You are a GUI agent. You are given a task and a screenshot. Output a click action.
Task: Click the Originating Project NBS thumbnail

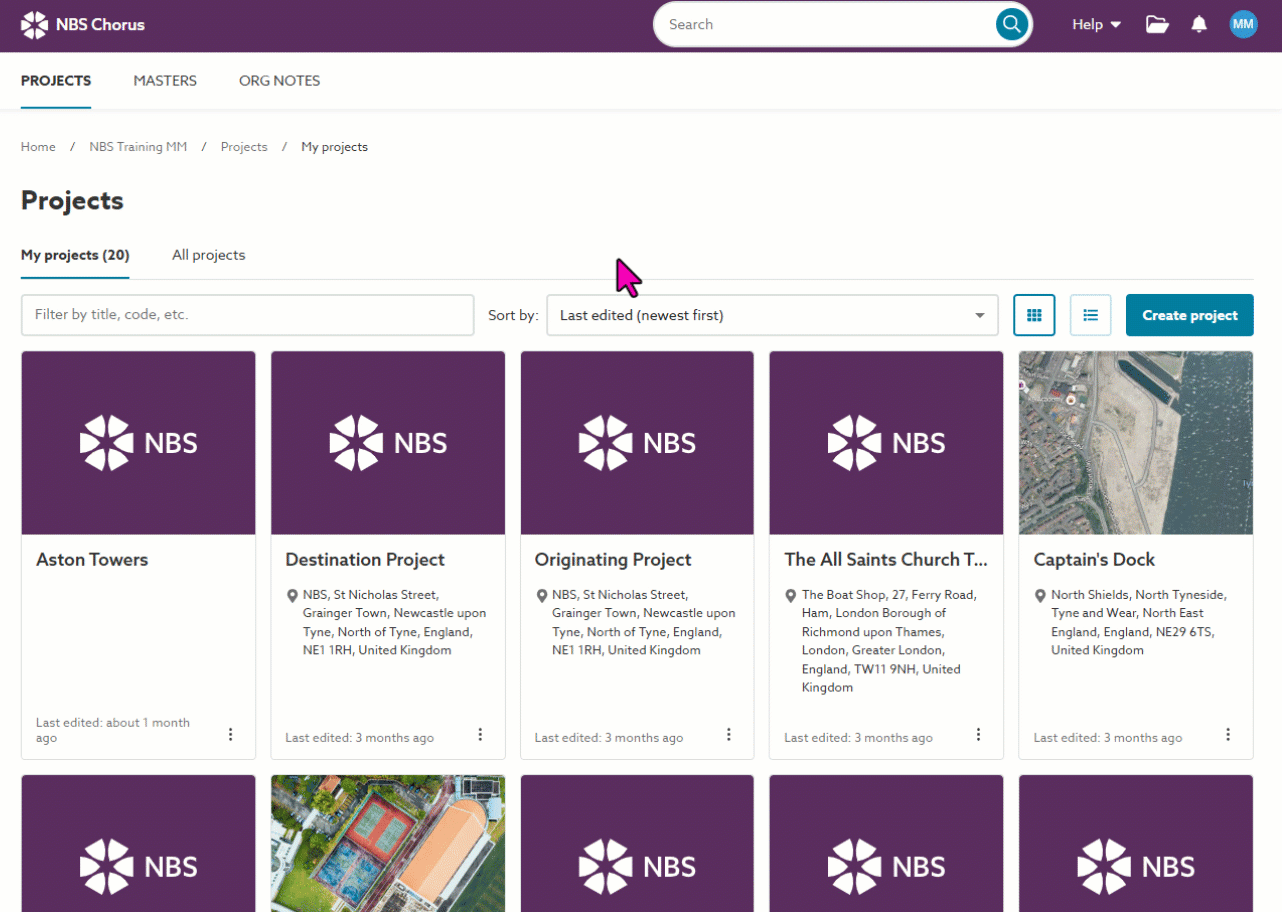(x=637, y=443)
